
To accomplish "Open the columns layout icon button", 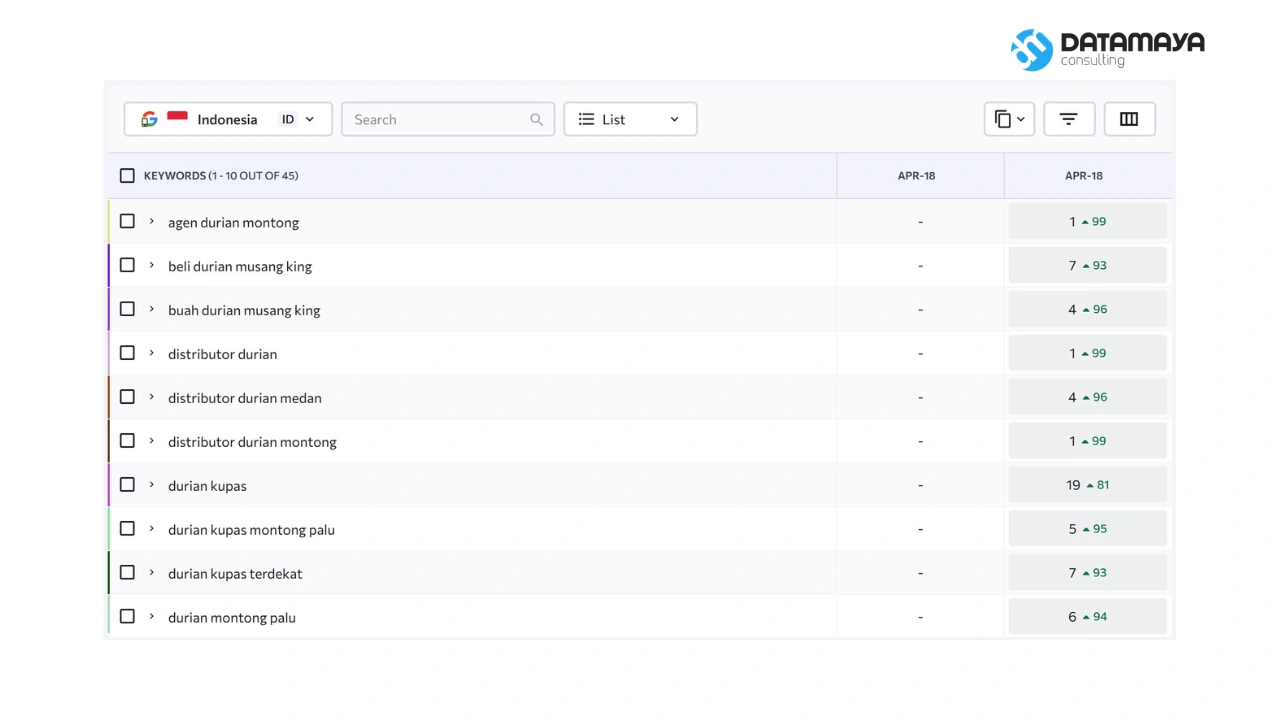I will (1129, 119).
